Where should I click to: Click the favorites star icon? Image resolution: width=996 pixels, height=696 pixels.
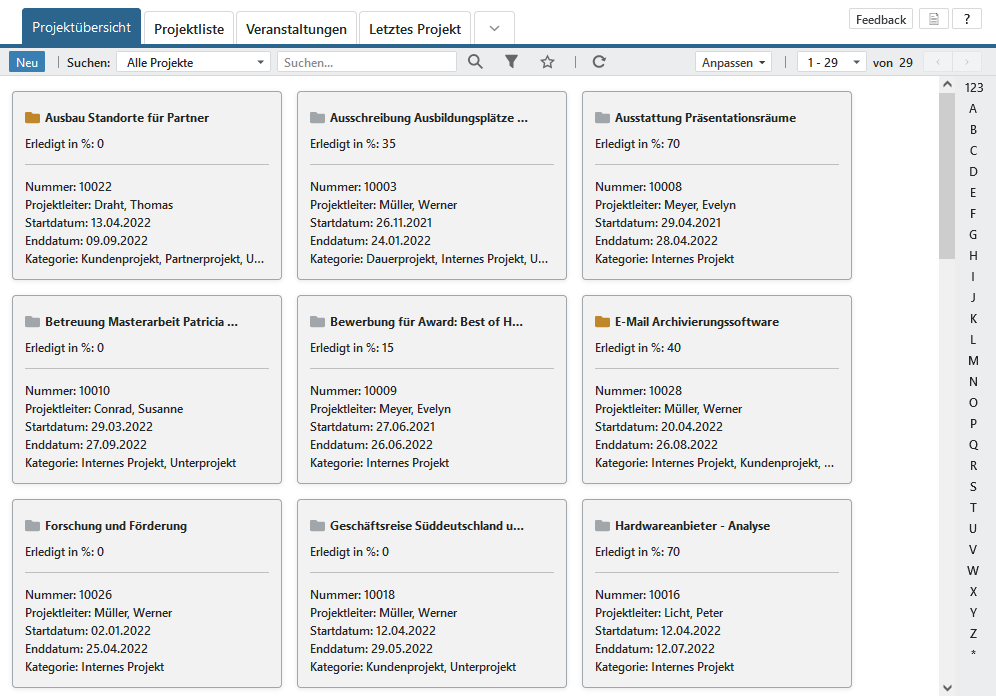tap(547, 62)
